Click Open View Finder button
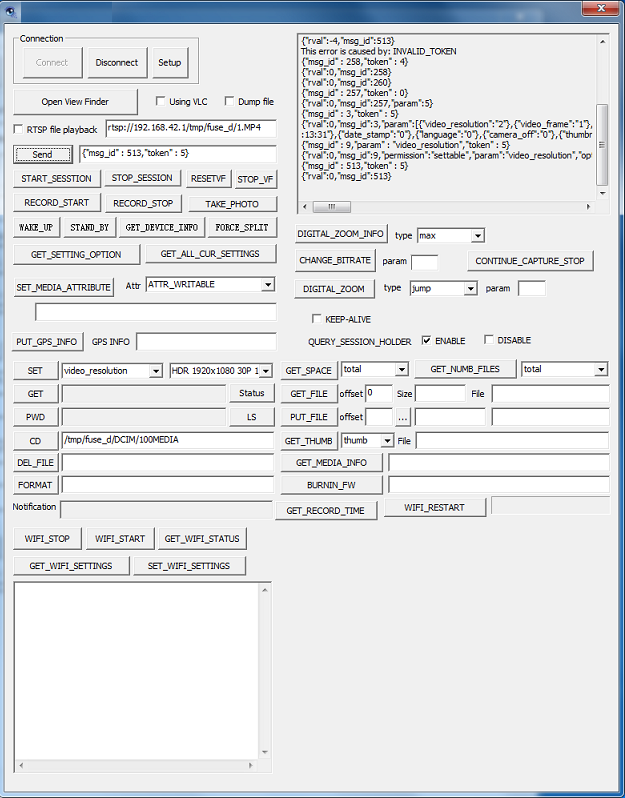625x798 pixels. pyautogui.click(x=75, y=102)
